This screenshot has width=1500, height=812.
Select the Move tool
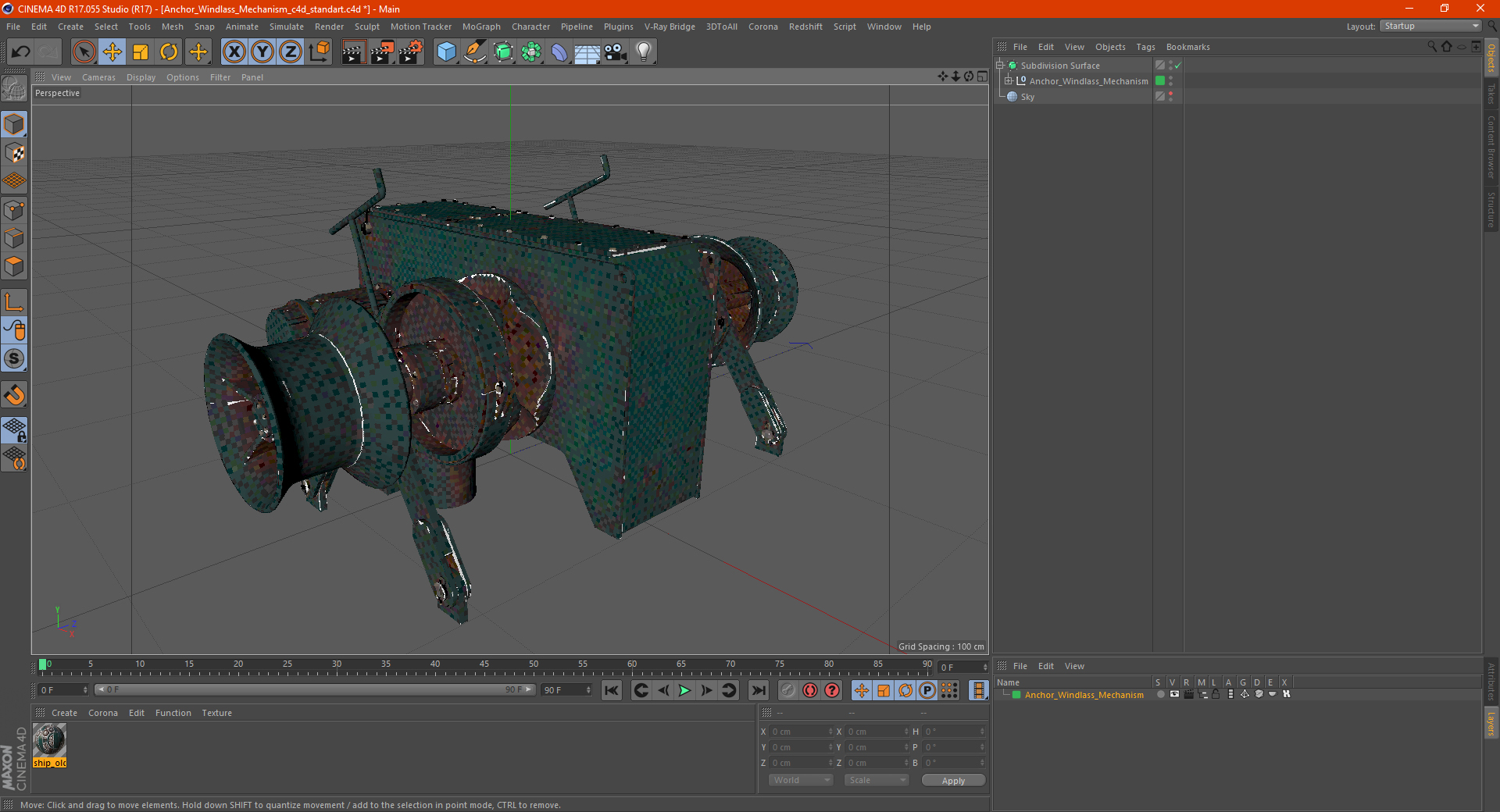[112, 52]
